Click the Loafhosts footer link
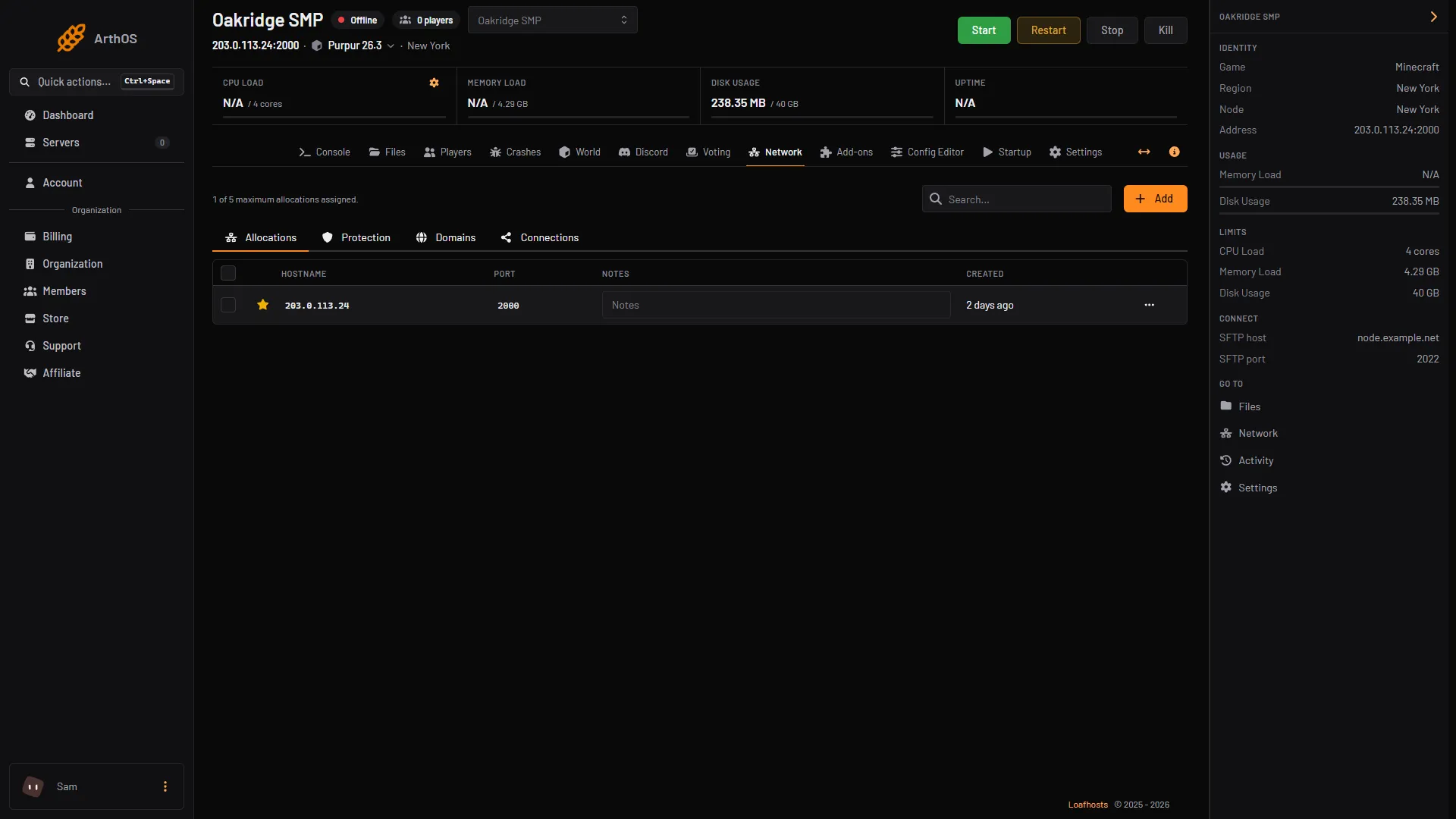The image size is (1456, 819). 1087,805
